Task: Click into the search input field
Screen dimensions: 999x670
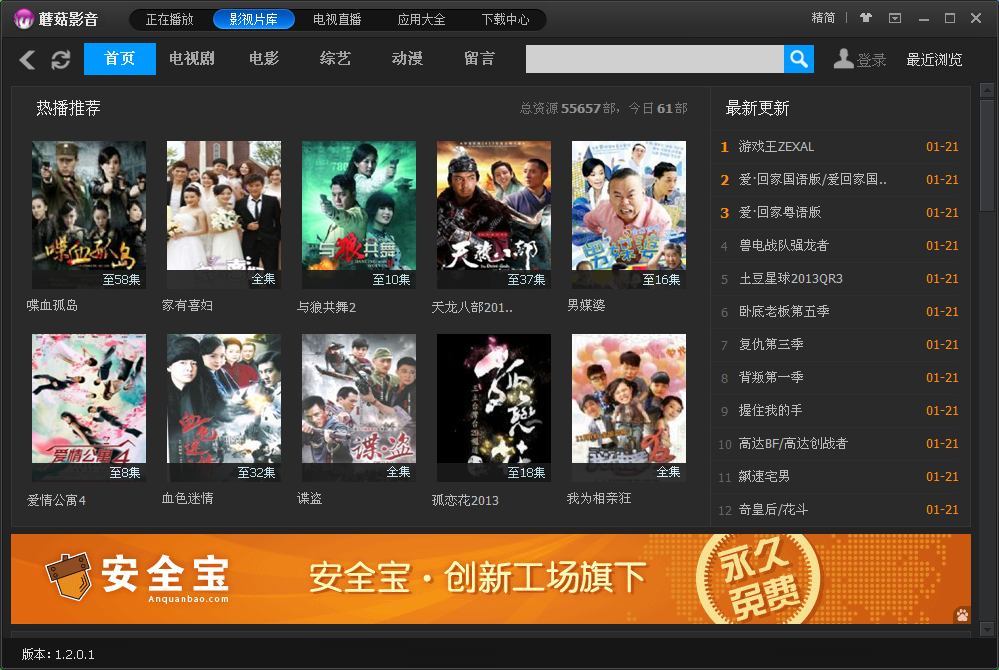Action: tap(654, 59)
